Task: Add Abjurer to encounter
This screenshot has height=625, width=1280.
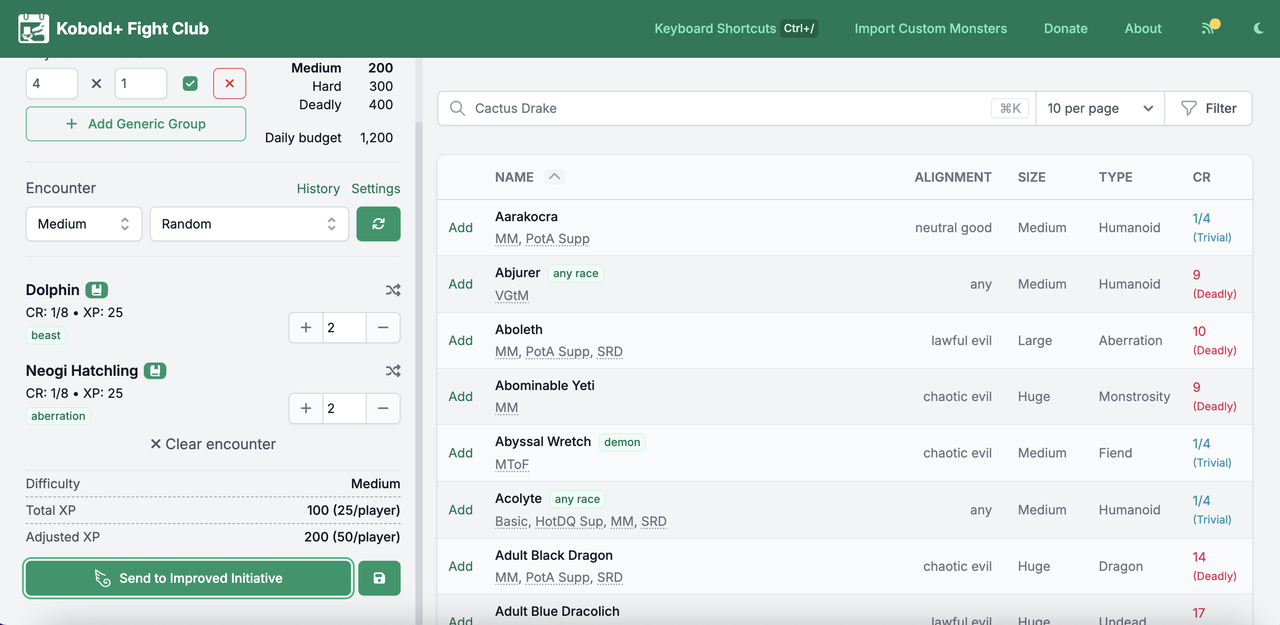Action: (x=461, y=284)
